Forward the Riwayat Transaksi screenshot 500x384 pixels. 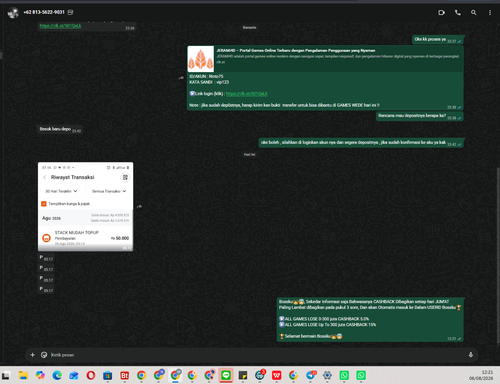(x=140, y=207)
